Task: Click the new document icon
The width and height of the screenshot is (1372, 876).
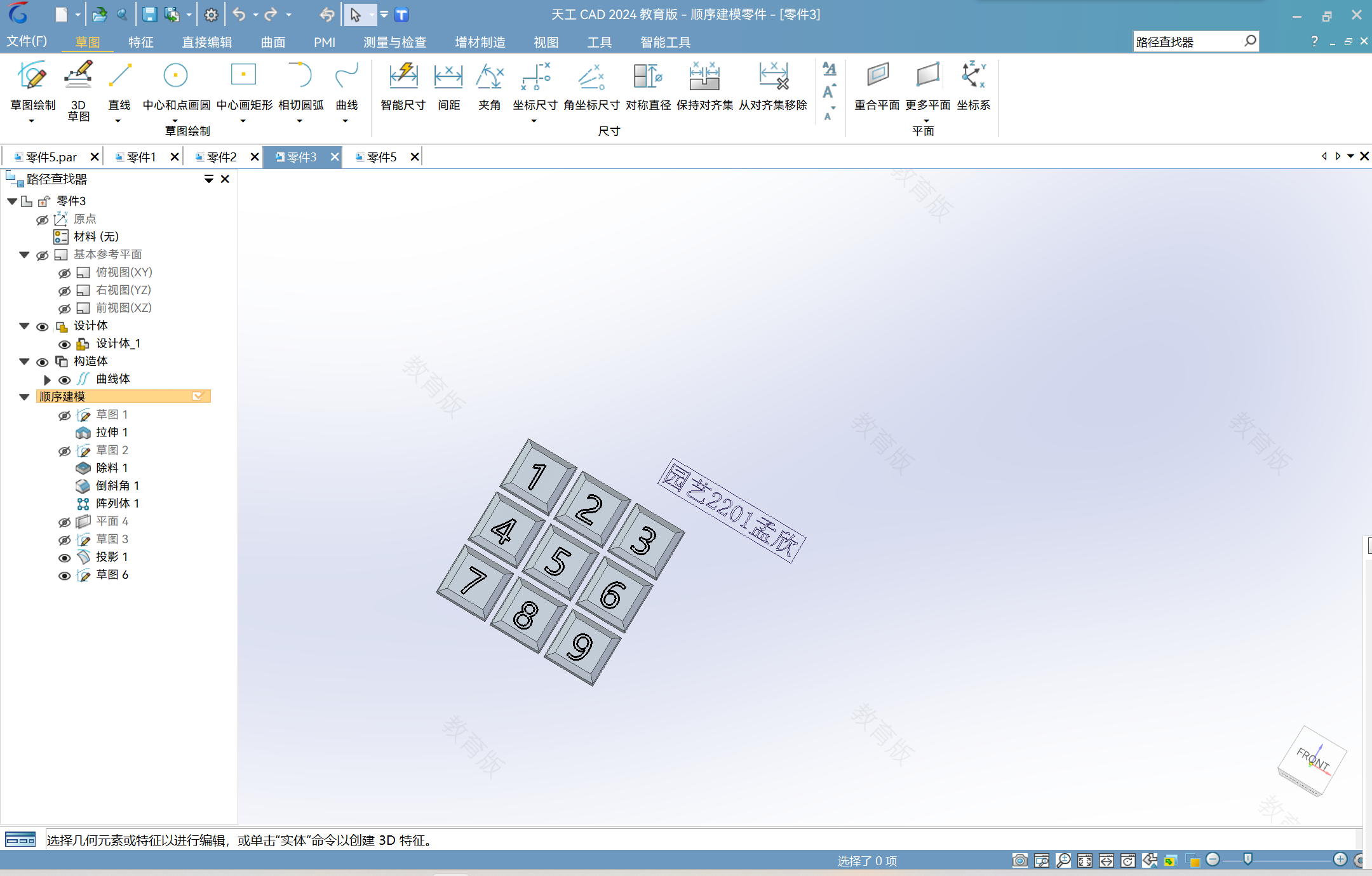Action: (x=61, y=15)
